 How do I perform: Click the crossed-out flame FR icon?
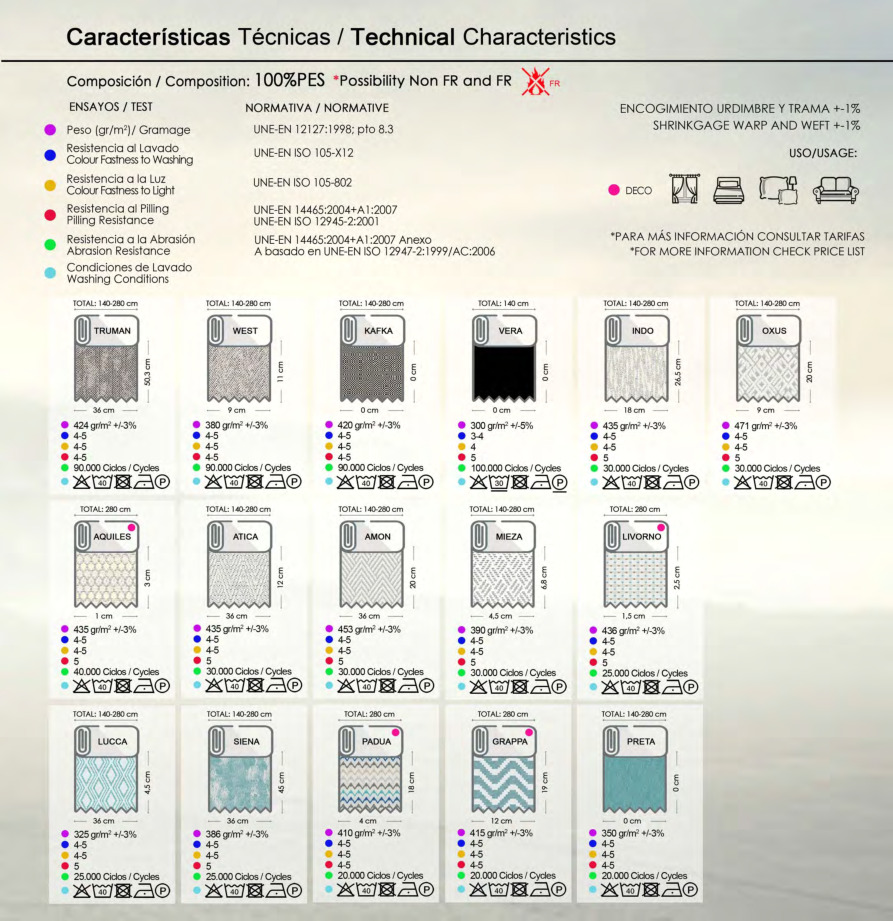535,82
